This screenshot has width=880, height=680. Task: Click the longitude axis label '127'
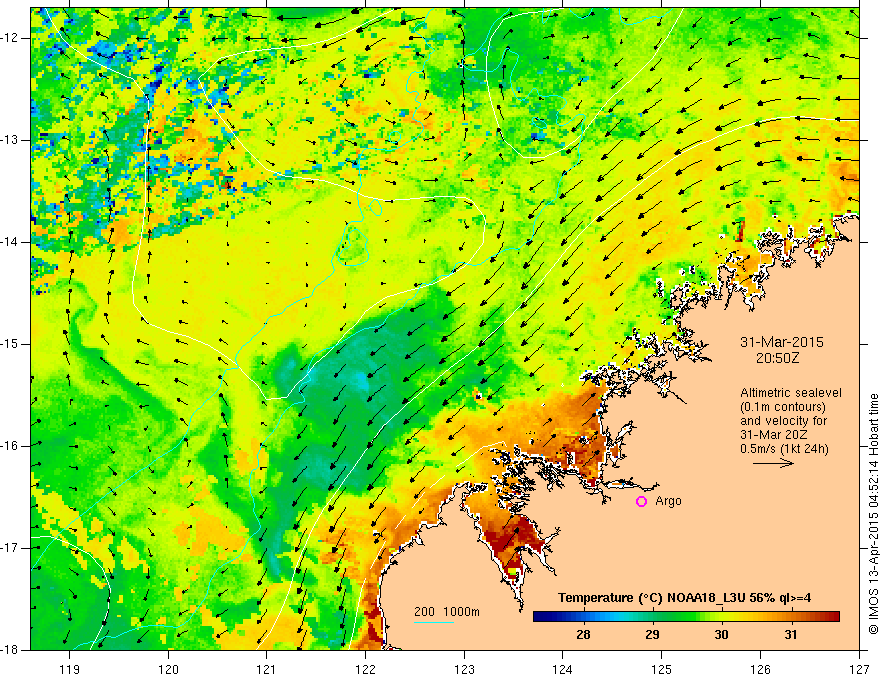tap(859, 669)
